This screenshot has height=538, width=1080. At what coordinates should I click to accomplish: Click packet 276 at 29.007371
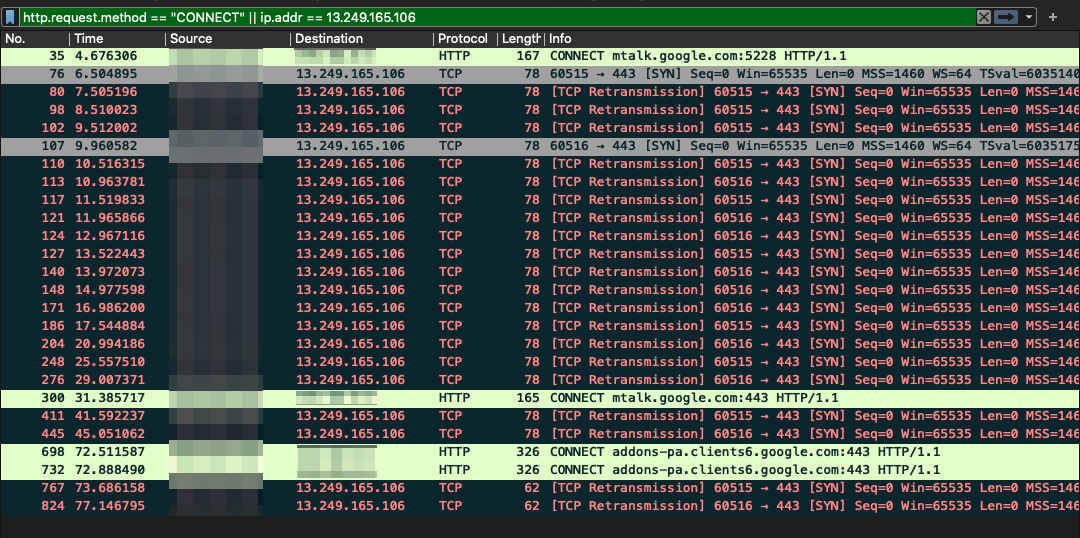540,380
